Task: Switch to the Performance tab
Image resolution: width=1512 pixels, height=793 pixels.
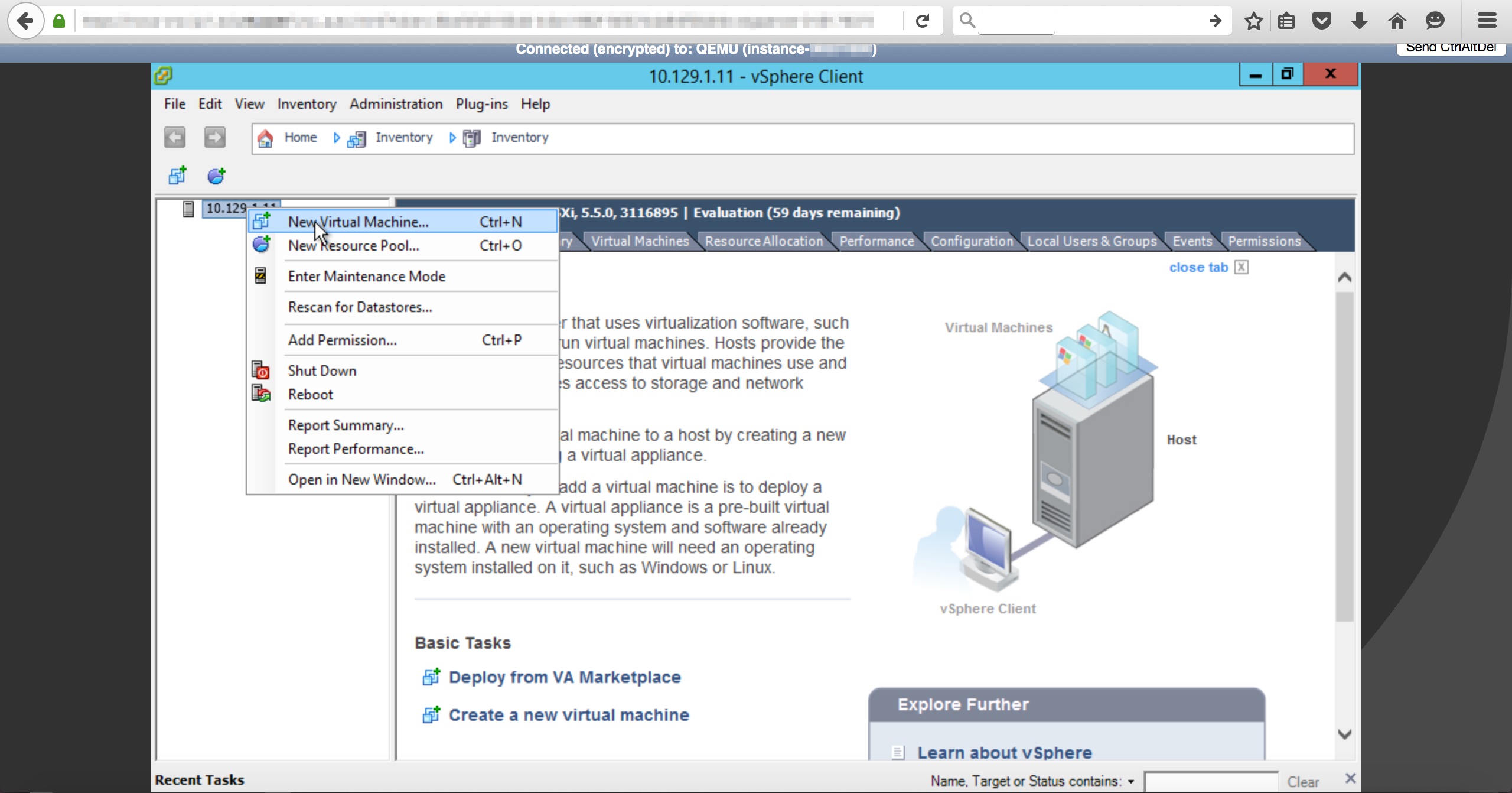Action: [x=876, y=241]
